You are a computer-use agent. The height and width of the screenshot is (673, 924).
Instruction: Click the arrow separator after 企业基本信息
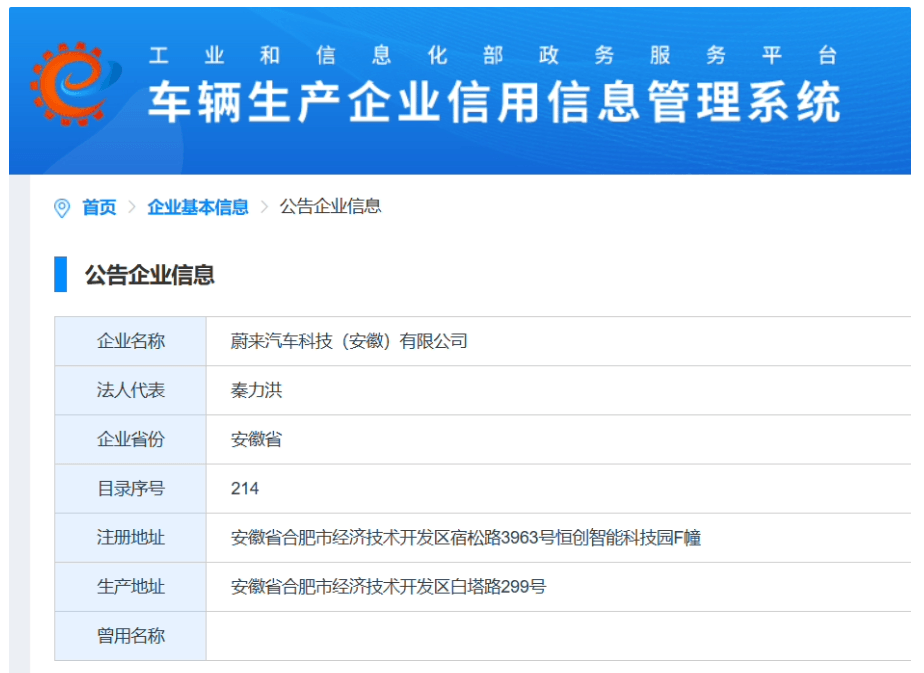pos(265,207)
